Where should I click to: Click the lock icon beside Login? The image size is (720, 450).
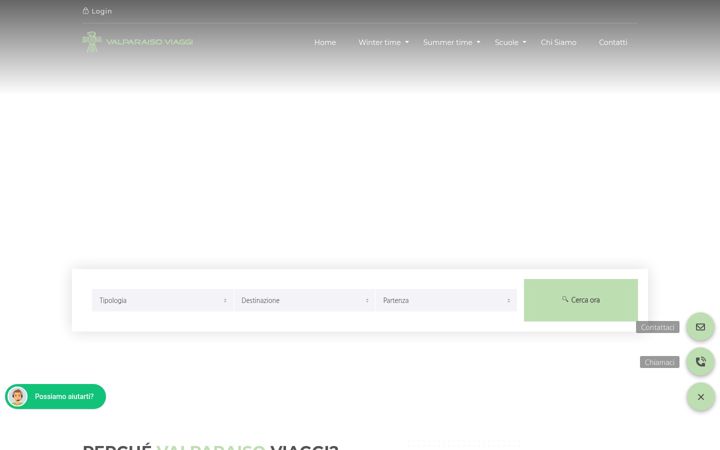point(85,11)
